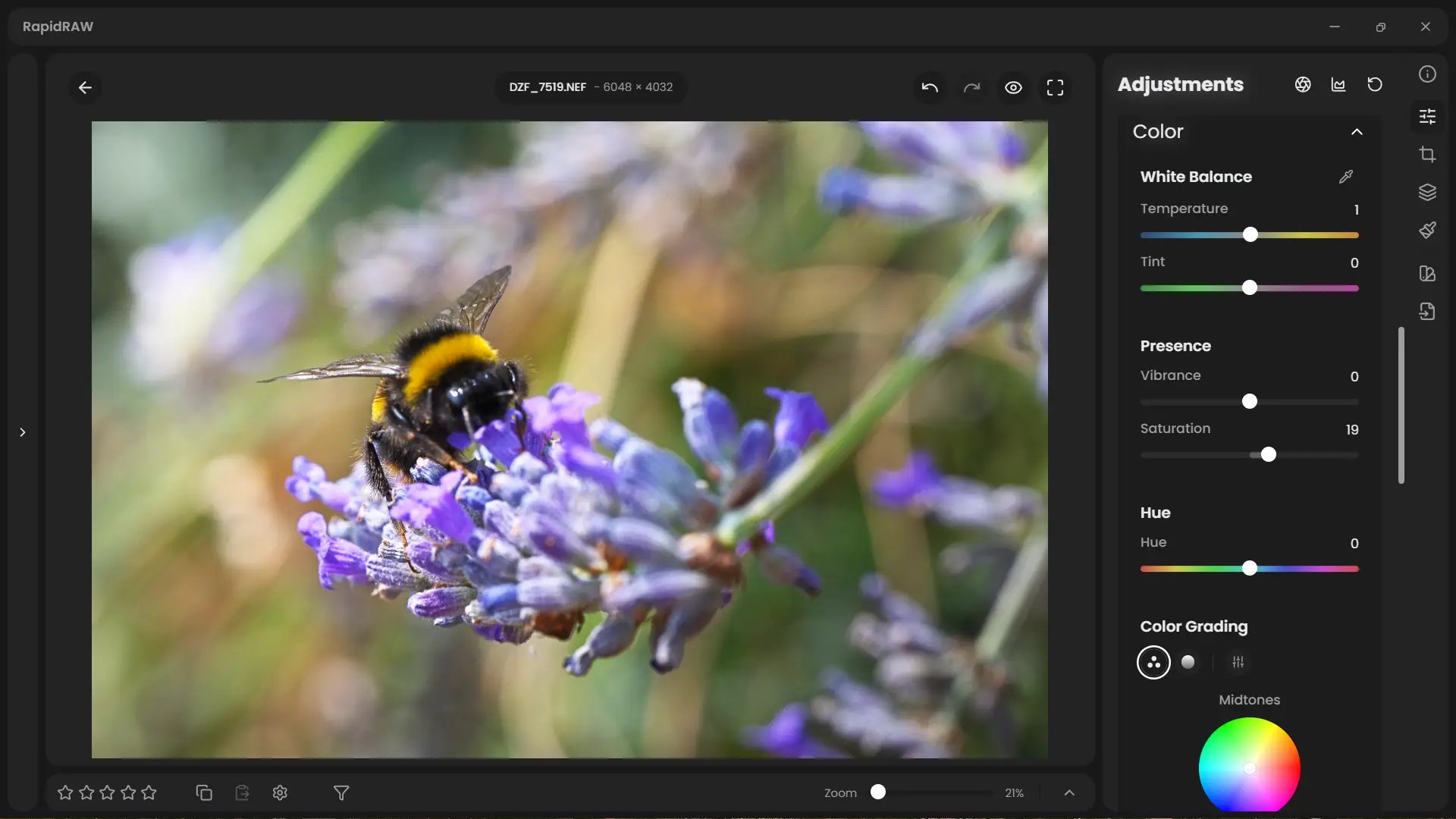Viewport: 1456px width, 819px height.
Task: Click the Hue value 0
Action: 1354,543
